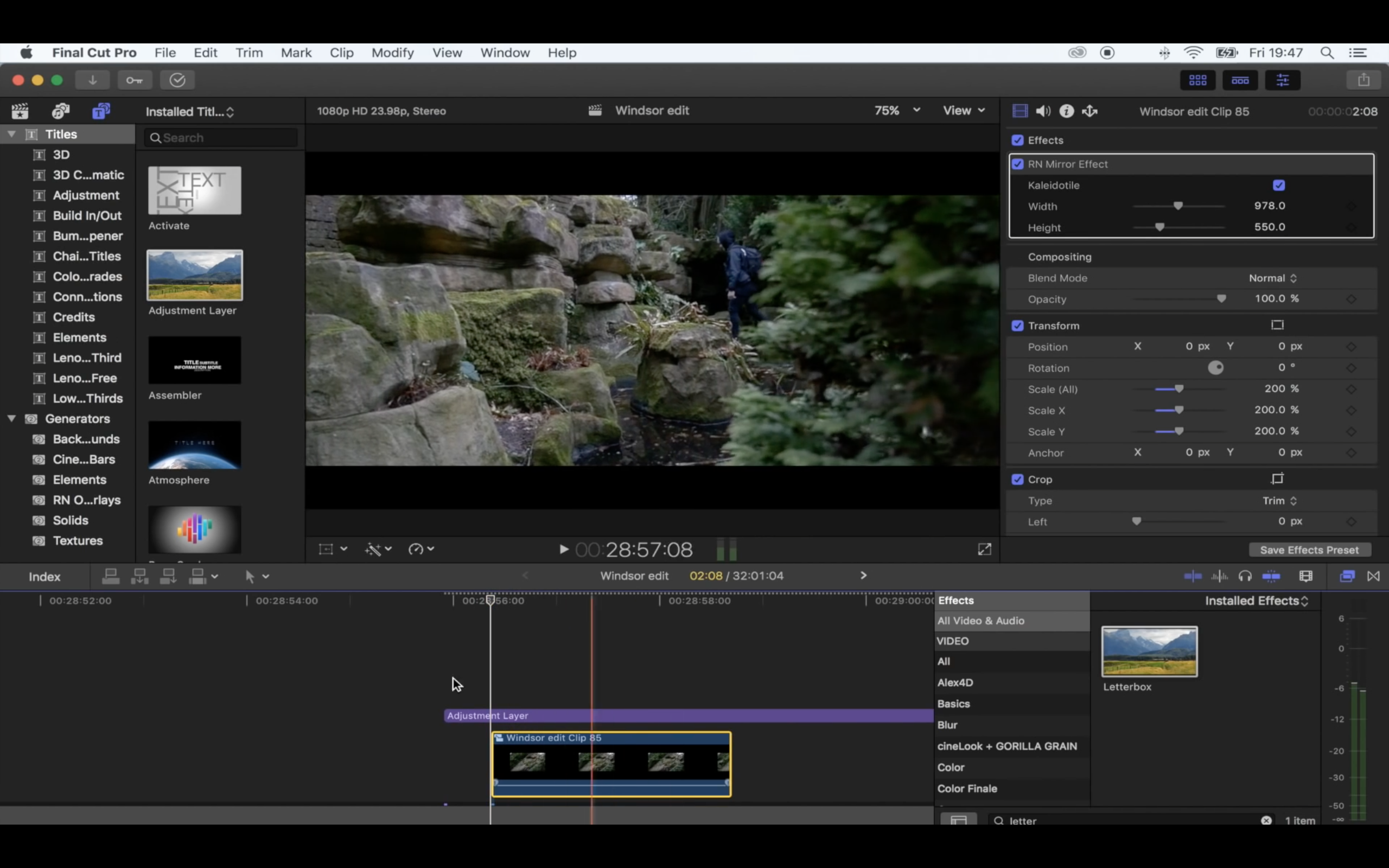Disable the RN Mirror Effect checkbox
1389x868 pixels.
(x=1018, y=164)
